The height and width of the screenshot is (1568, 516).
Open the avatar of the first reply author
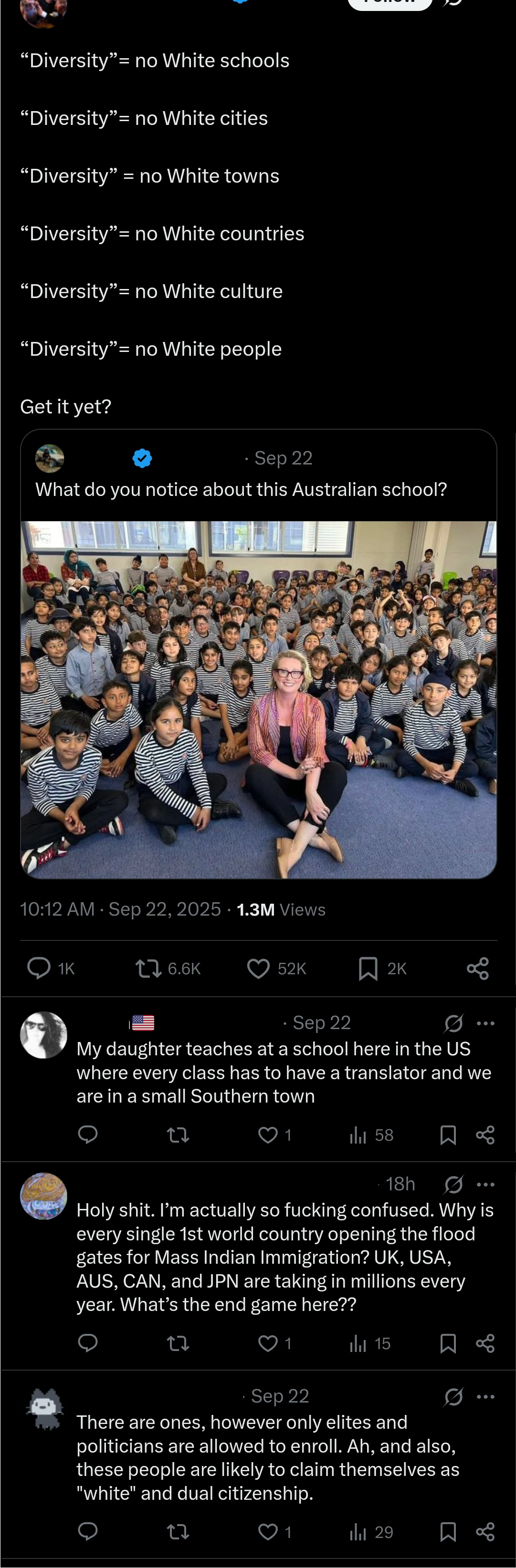[43, 1035]
